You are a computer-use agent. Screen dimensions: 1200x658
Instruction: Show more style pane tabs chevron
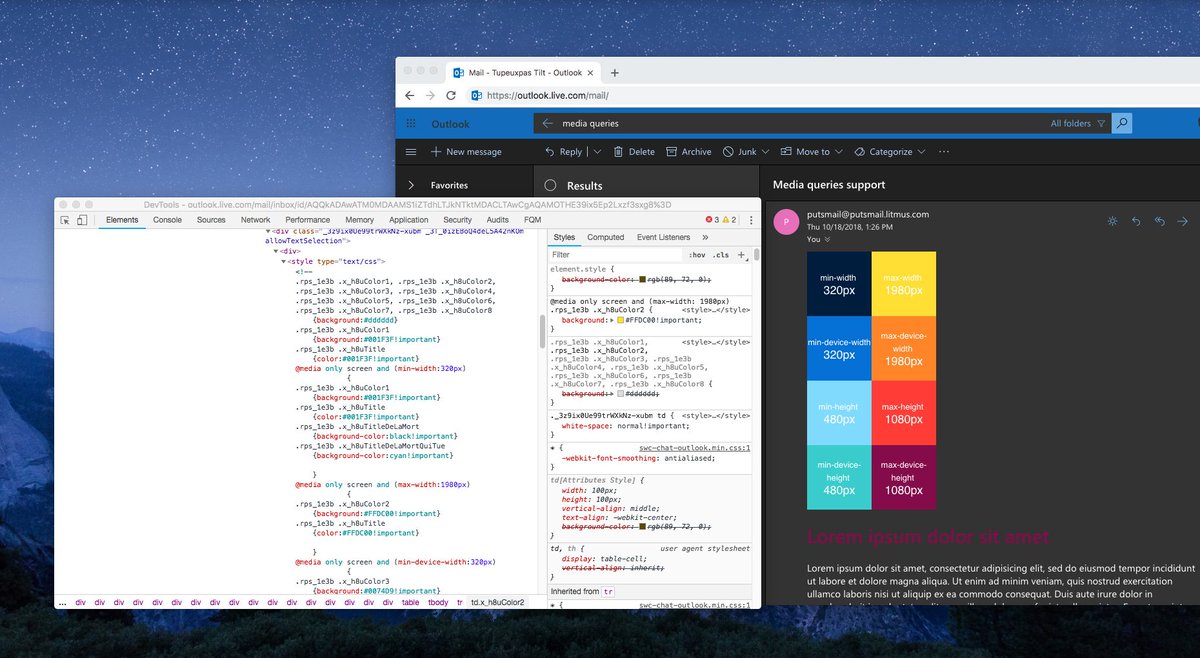[705, 238]
